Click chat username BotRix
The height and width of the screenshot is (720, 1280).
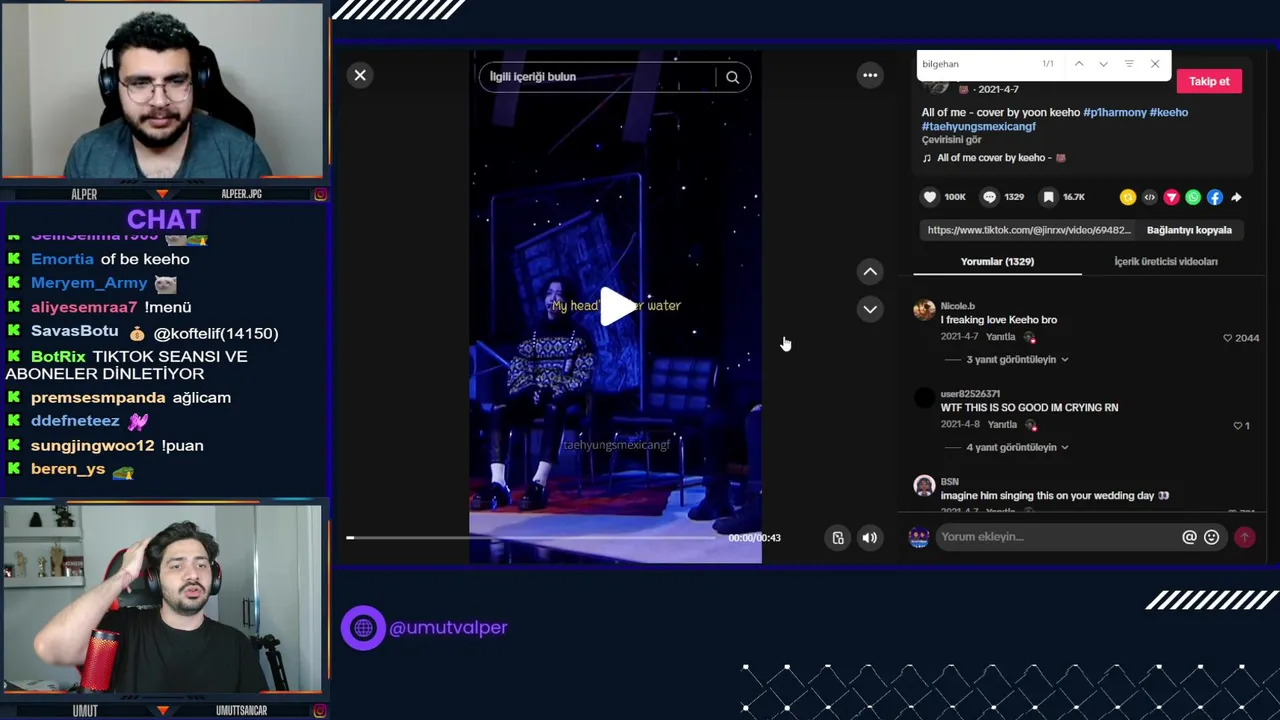[x=58, y=356]
